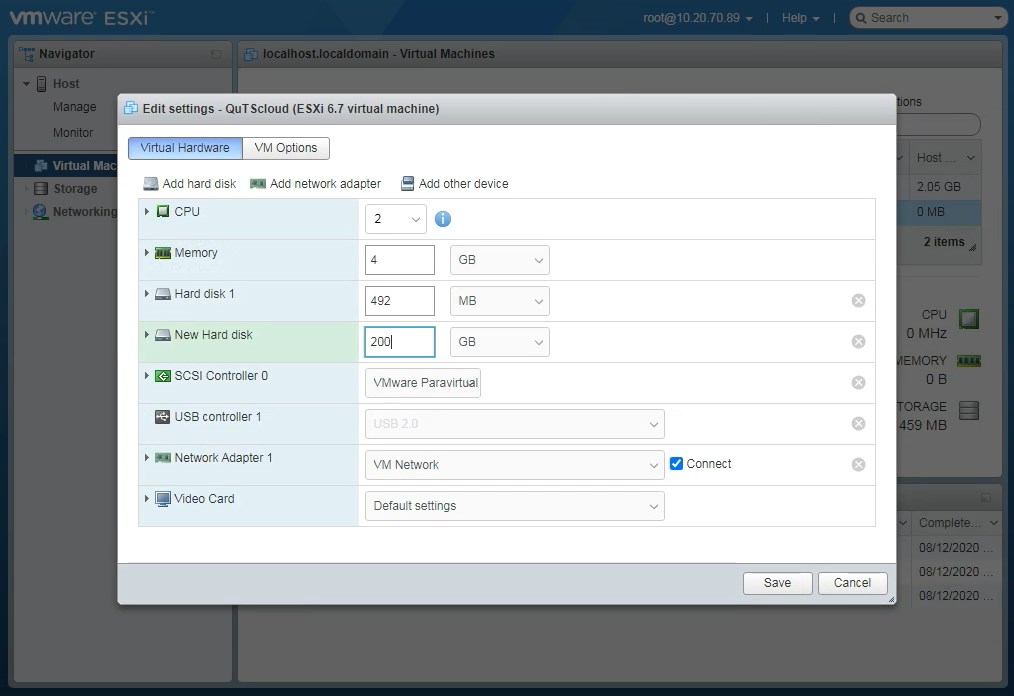Collapse the Host tree node in Navigator
Screen dimensions: 1014x696
[x=26, y=83]
